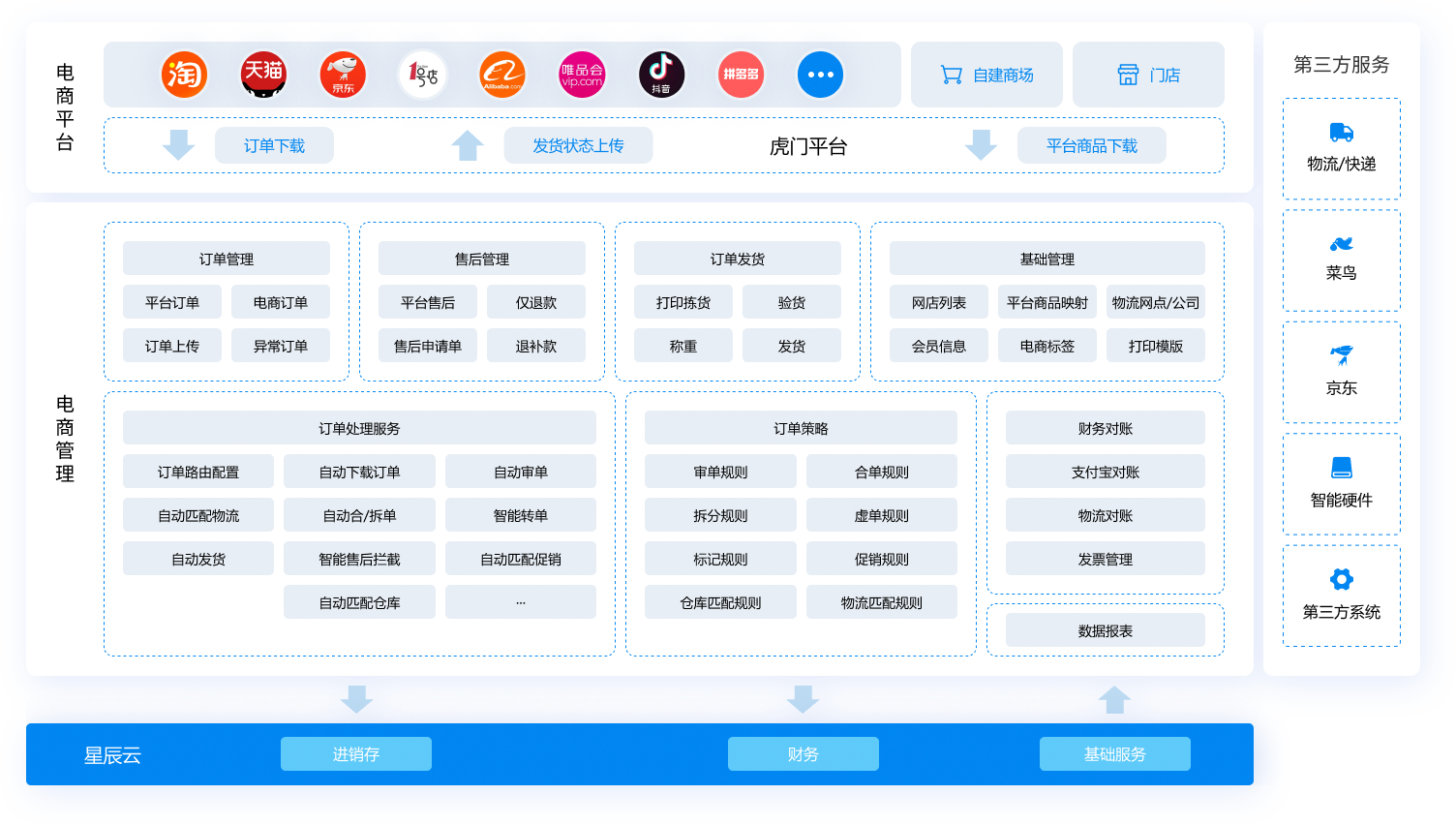Click the 称重 box
This screenshot has width=1456, height=825.
coord(682,346)
